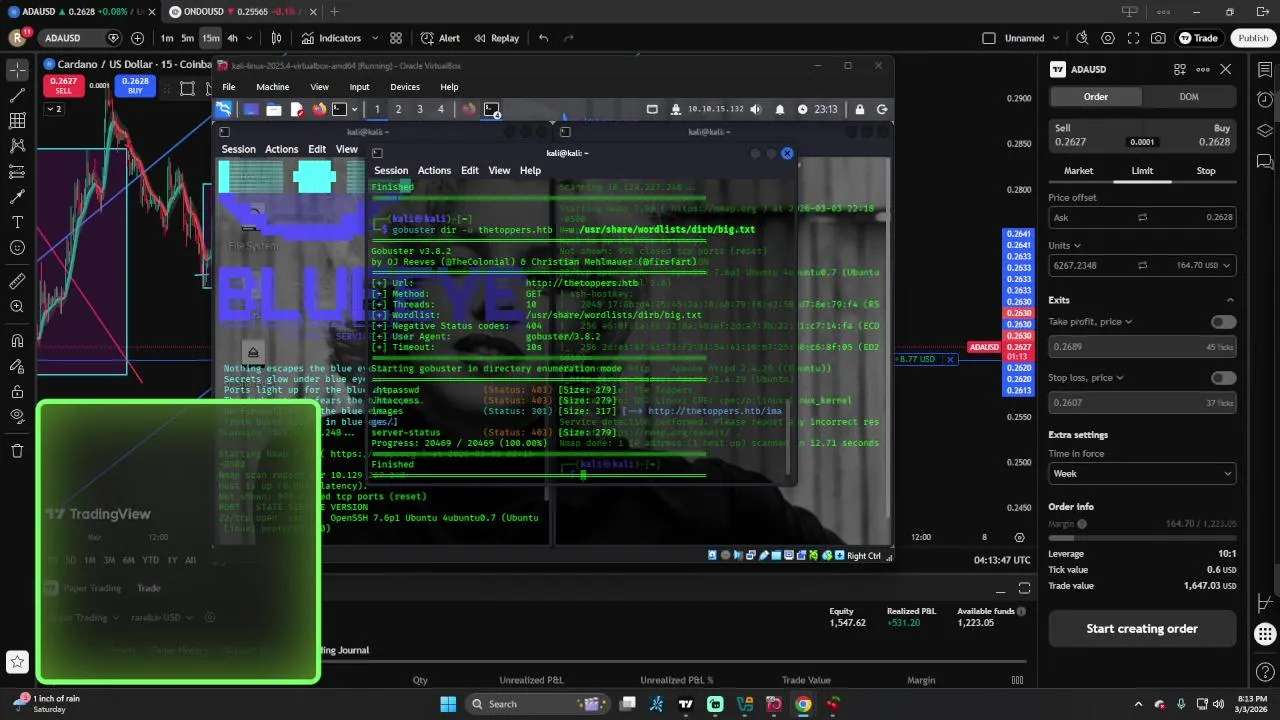
Task: Collapse the Exits section
Action: 1230,300
